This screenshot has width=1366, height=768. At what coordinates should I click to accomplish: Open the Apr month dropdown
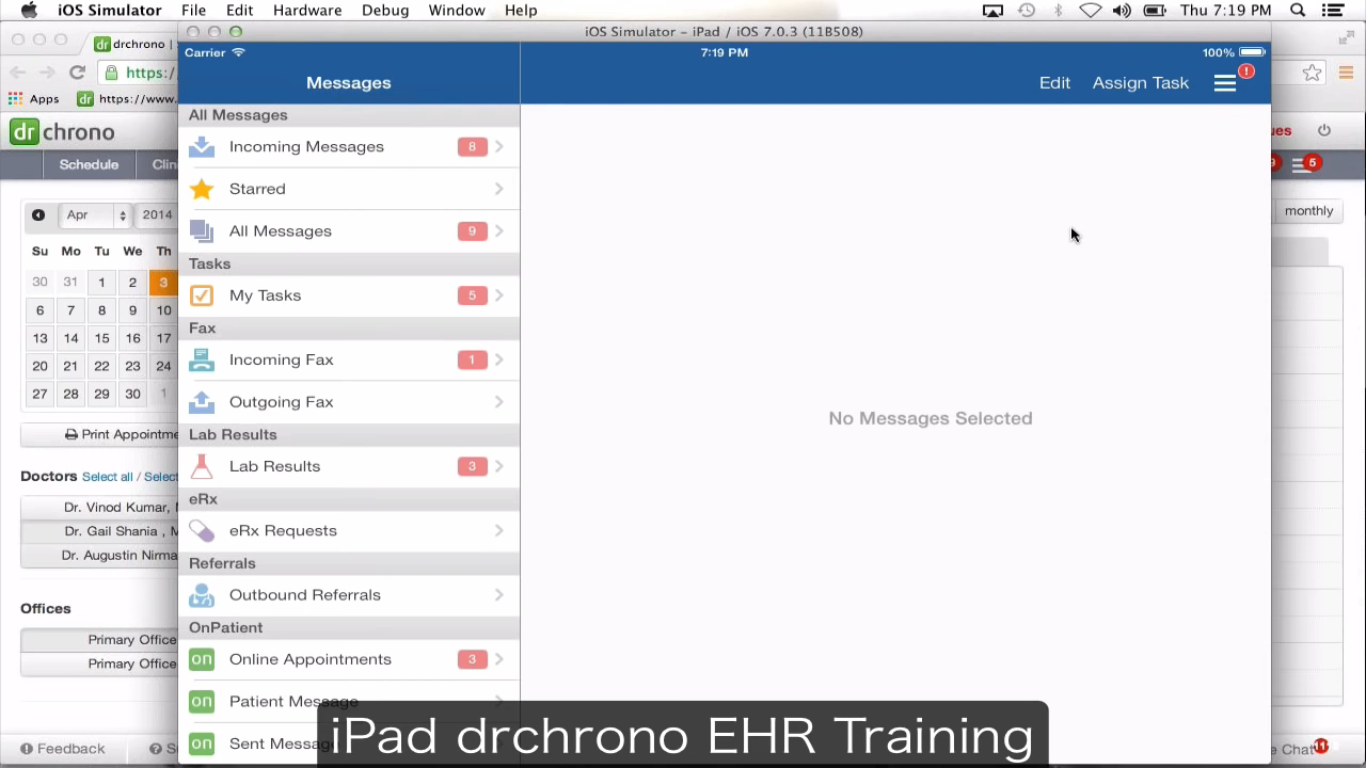[96, 215]
